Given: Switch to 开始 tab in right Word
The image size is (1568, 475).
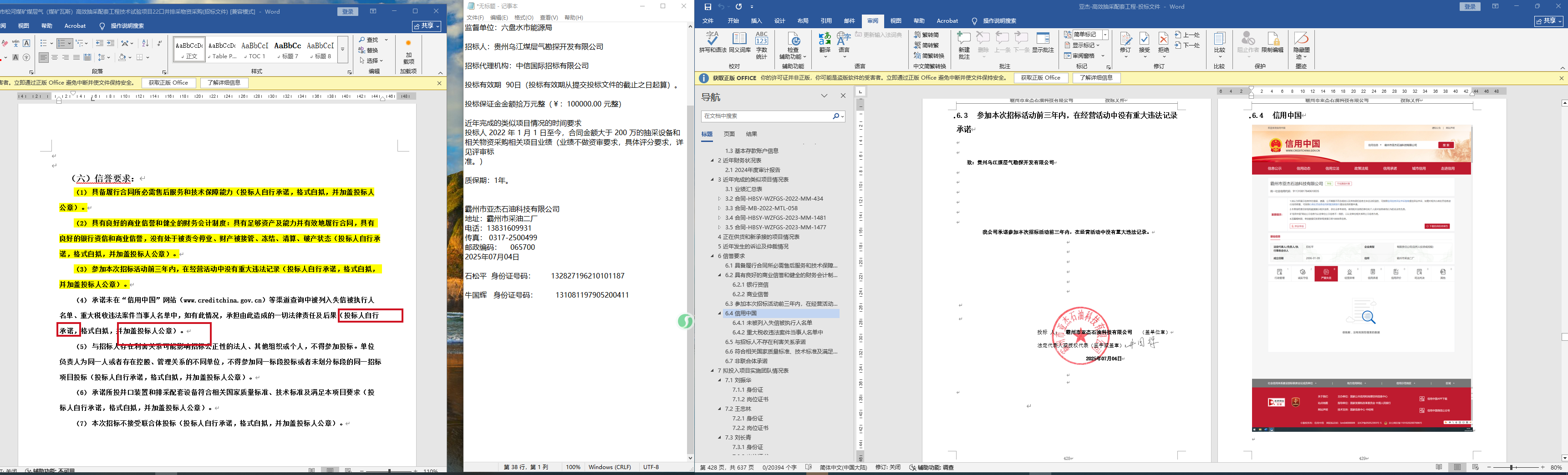Looking at the screenshot, I should coord(733,20).
